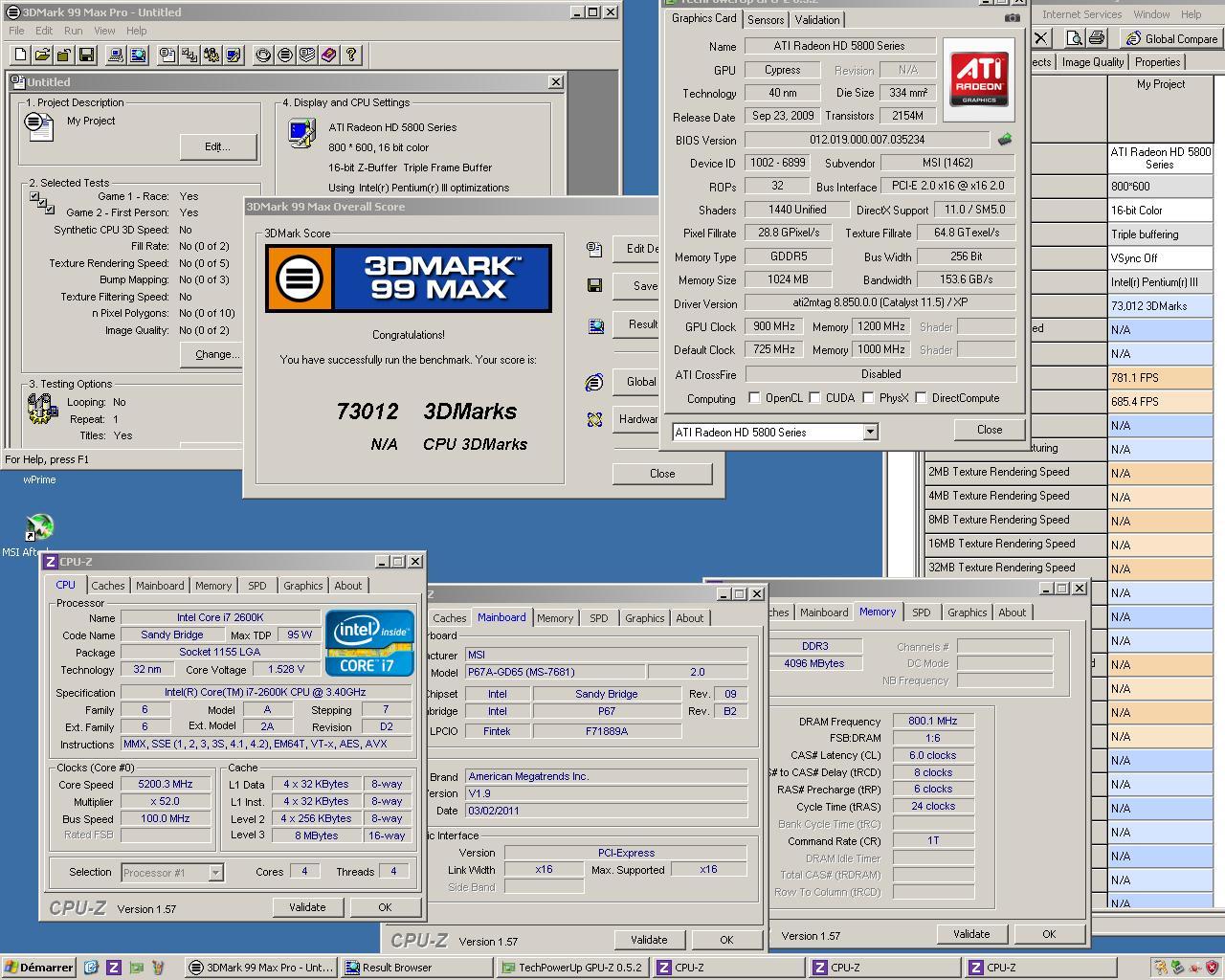Viewport: 1225px width, 980px height.
Task: Click the Open project folder icon in 3DMark toolbar
Action: point(42,56)
